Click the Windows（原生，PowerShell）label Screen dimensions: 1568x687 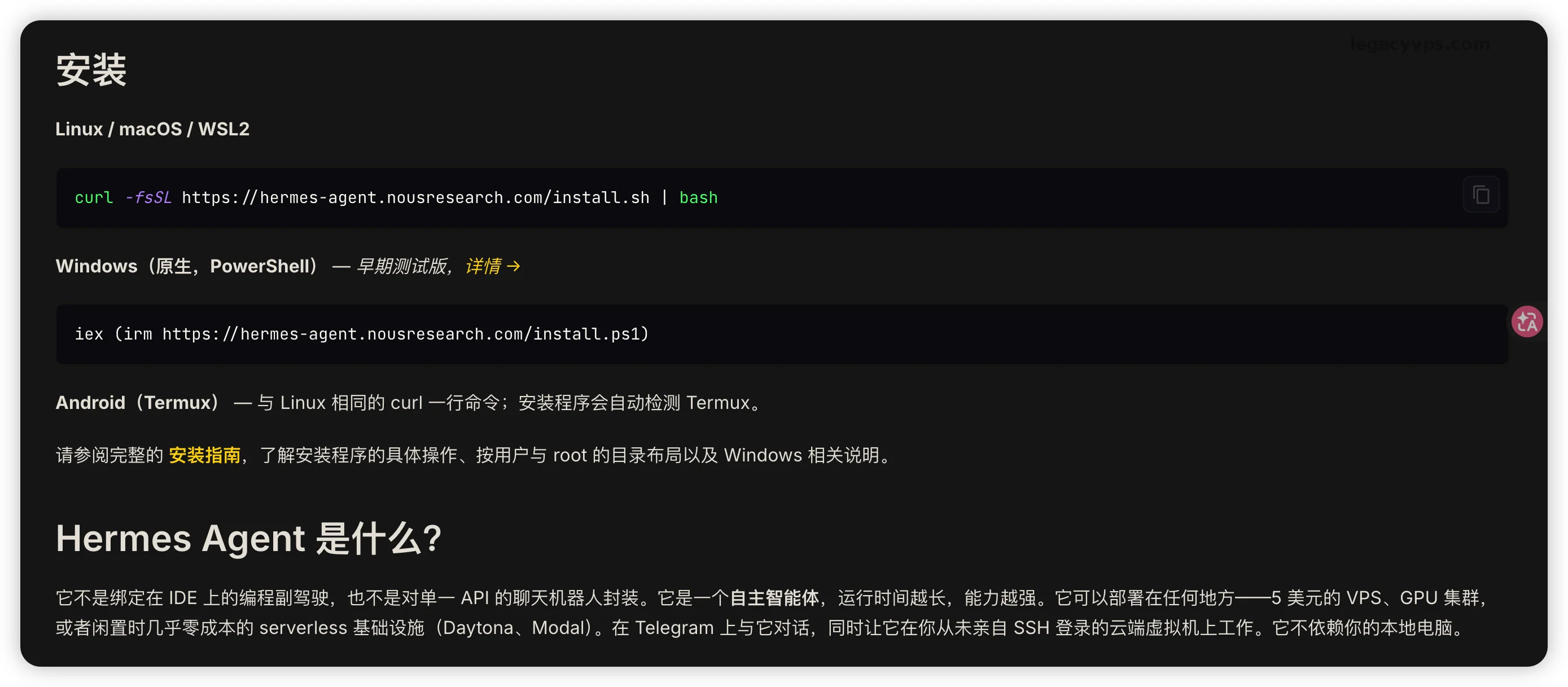click(x=188, y=266)
